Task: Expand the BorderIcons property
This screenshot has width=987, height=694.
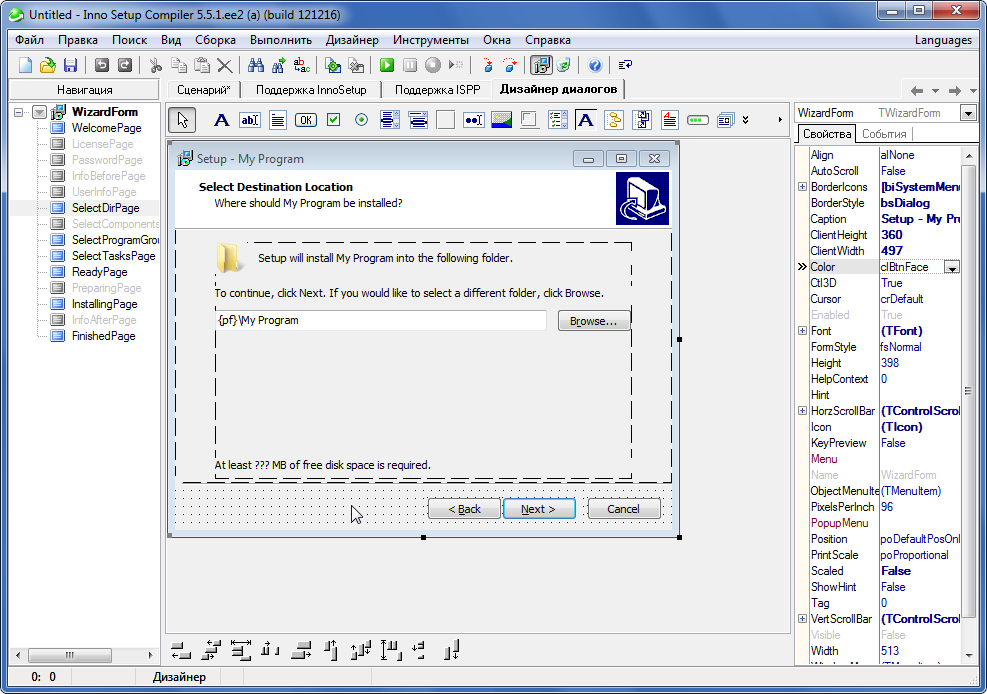Action: pyautogui.click(x=802, y=187)
